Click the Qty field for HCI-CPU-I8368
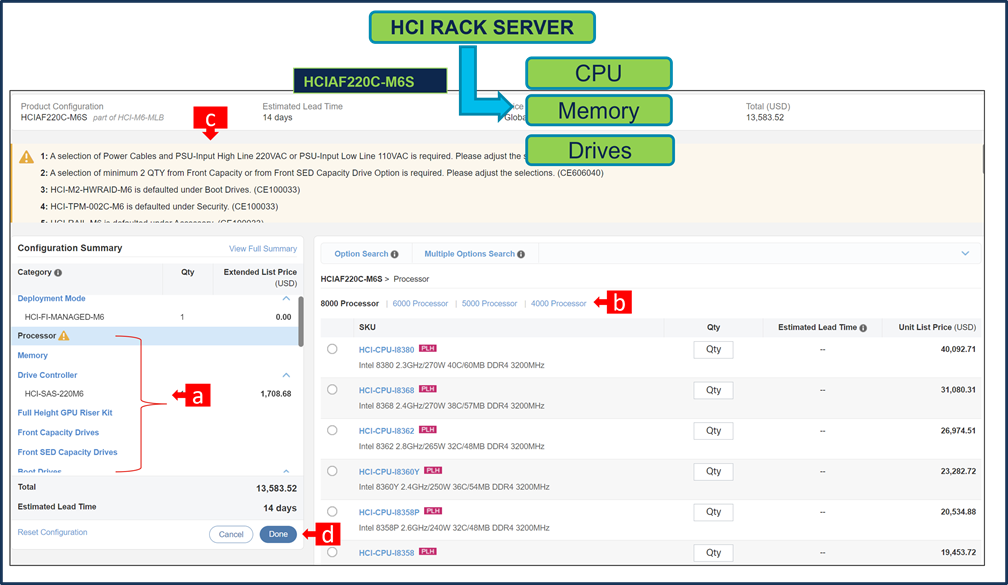 pos(714,390)
